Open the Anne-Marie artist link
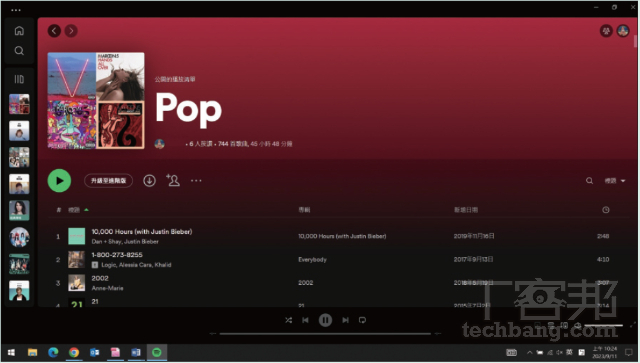640x363 pixels. [107, 288]
